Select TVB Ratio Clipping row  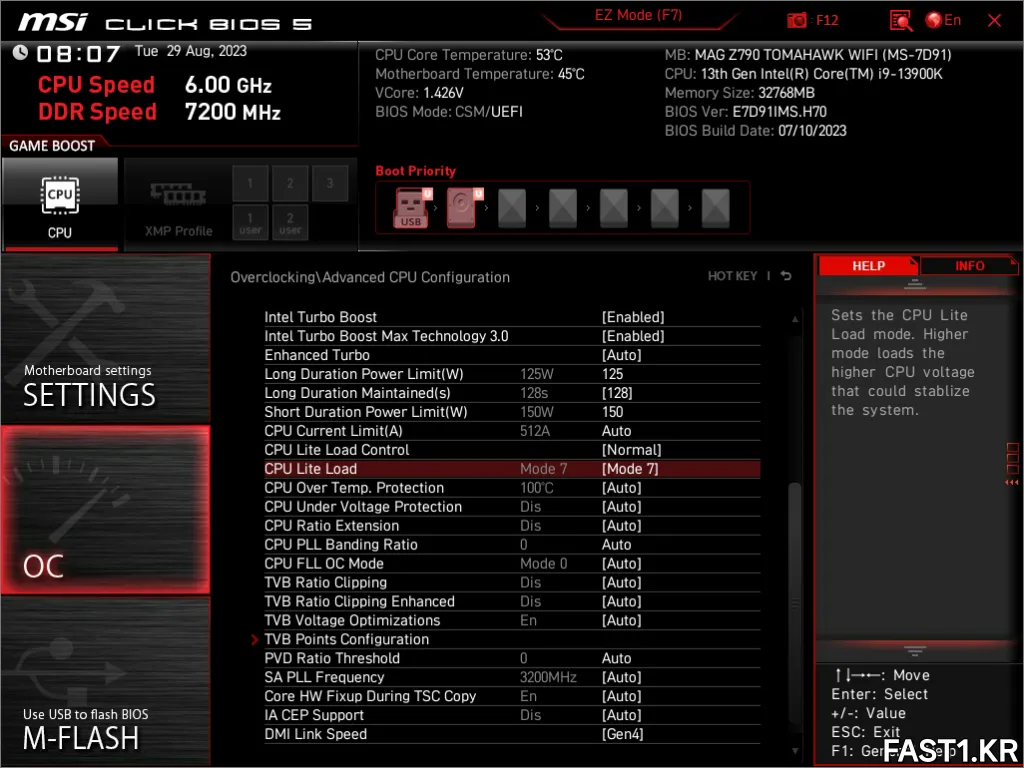[x=511, y=583]
